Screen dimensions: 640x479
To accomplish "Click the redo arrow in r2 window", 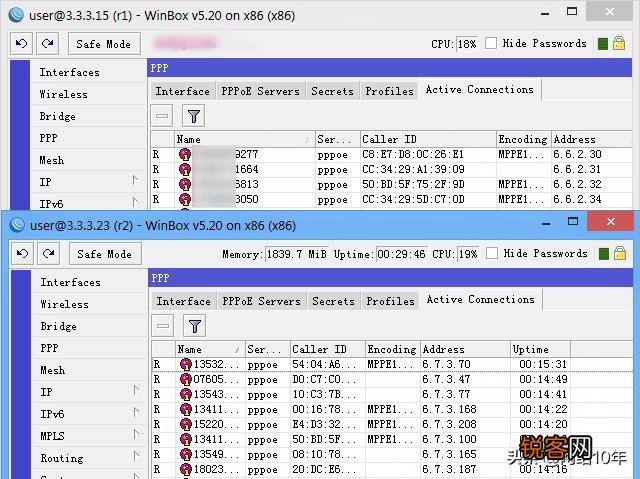I will point(48,254).
